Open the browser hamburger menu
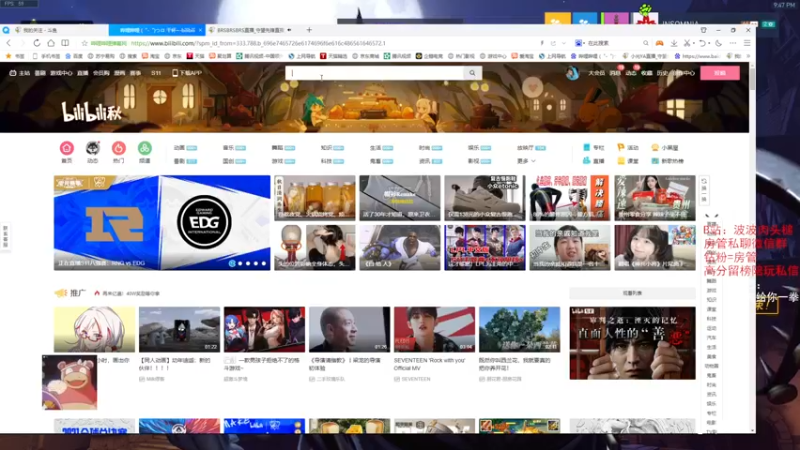Viewport: 800px width, 450px height. 747,43
